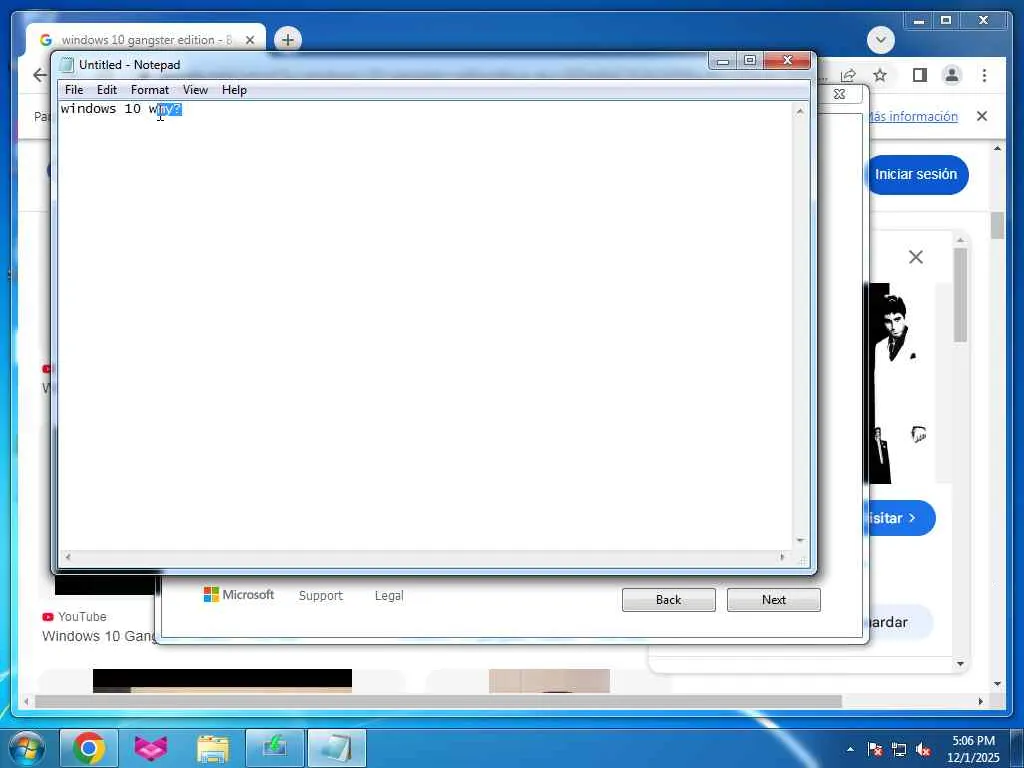This screenshot has width=1024, height=768.
Task: Click the Next button in setup dialog
Action: [774, 600]
